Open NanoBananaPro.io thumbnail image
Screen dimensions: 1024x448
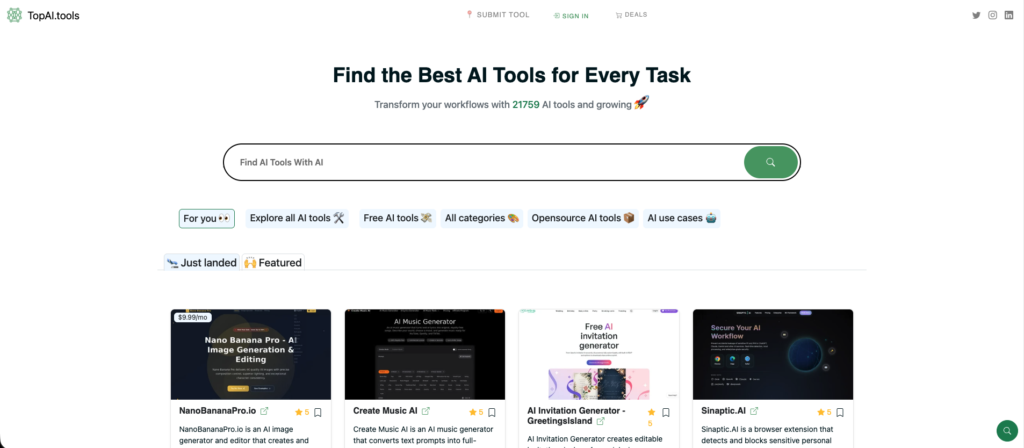tap(251, 355)
